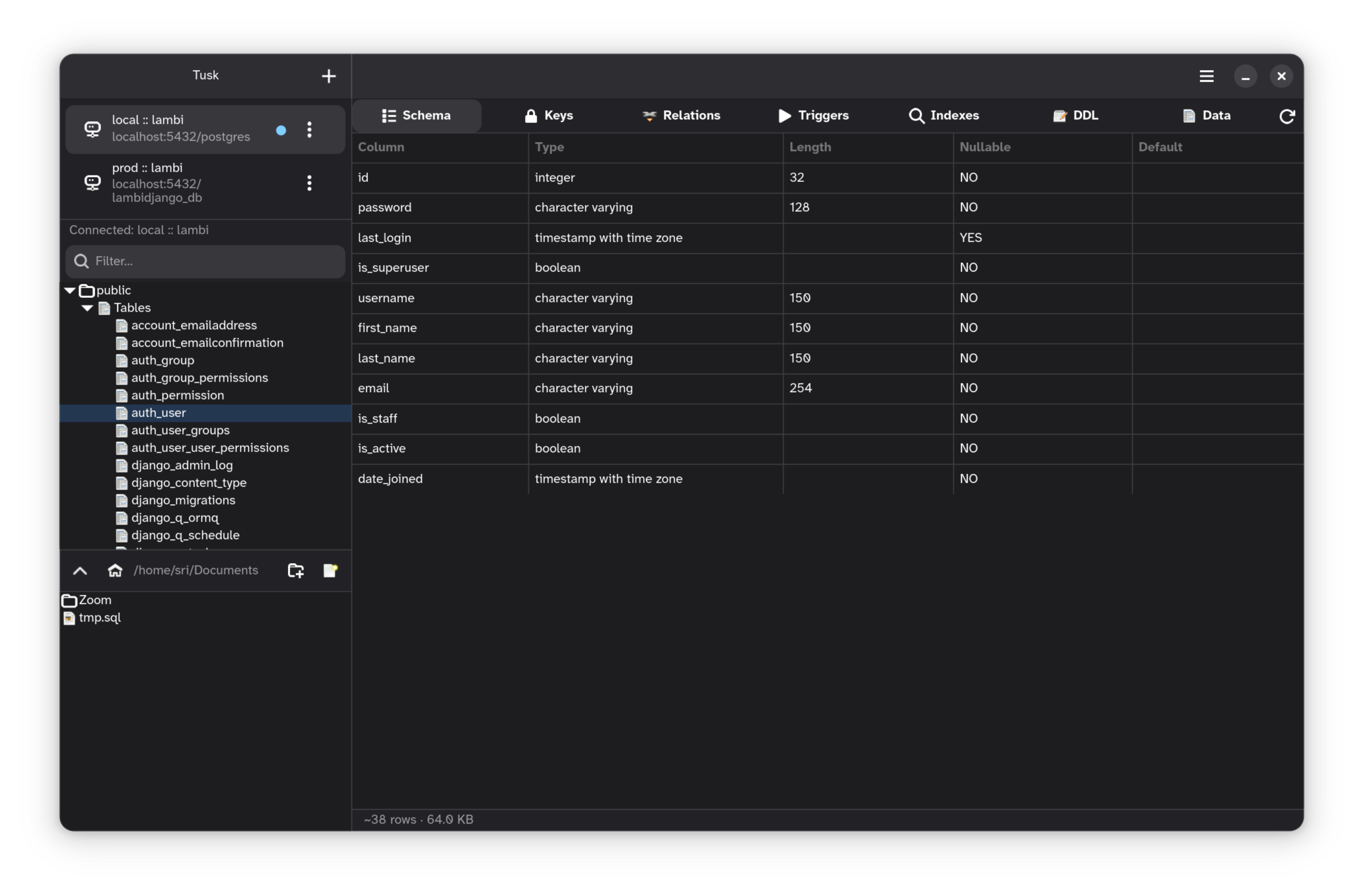The image size is (1363, 896).
Task: Open tmp.sql in the file browser
Action: (x=99, y=618)
